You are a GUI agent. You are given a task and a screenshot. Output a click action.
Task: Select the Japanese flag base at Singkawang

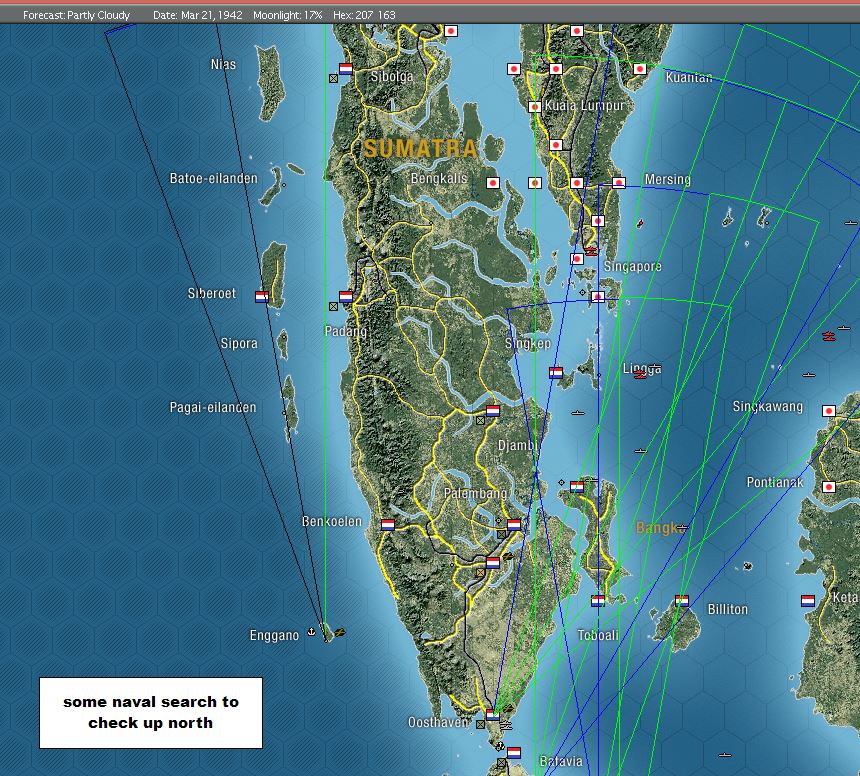click(x=829, y=411)
